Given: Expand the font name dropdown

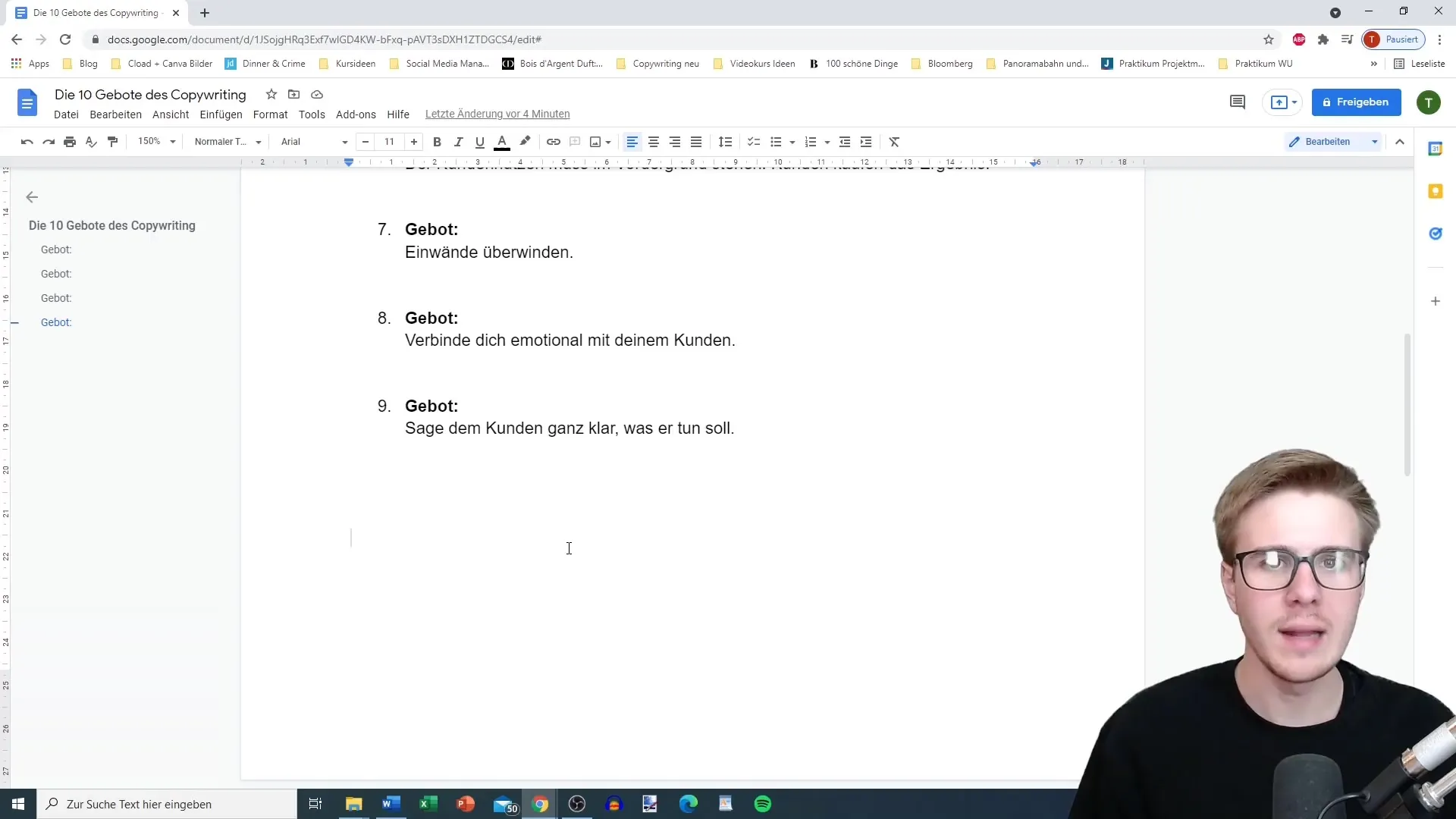Looking at the screenshot, I should [345, 141].
